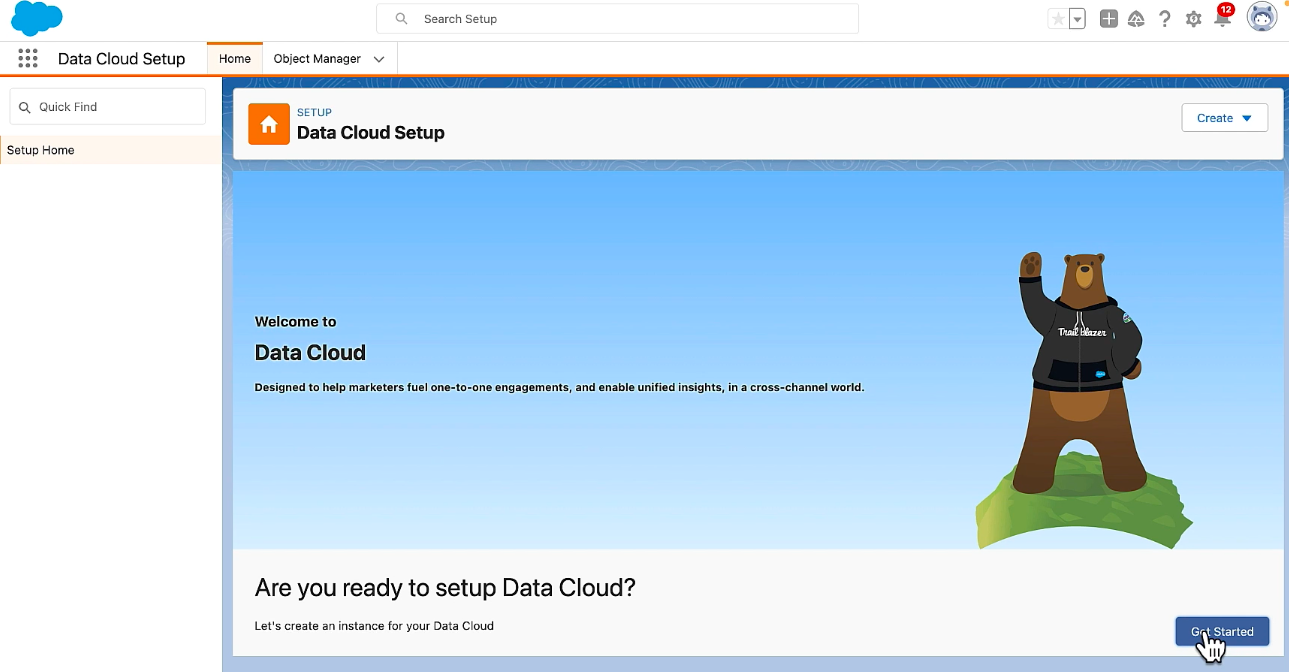The image size is (1289, 672).
Task: Open the Guidance Center trailhead icon
Action: tap(1136, 17)
